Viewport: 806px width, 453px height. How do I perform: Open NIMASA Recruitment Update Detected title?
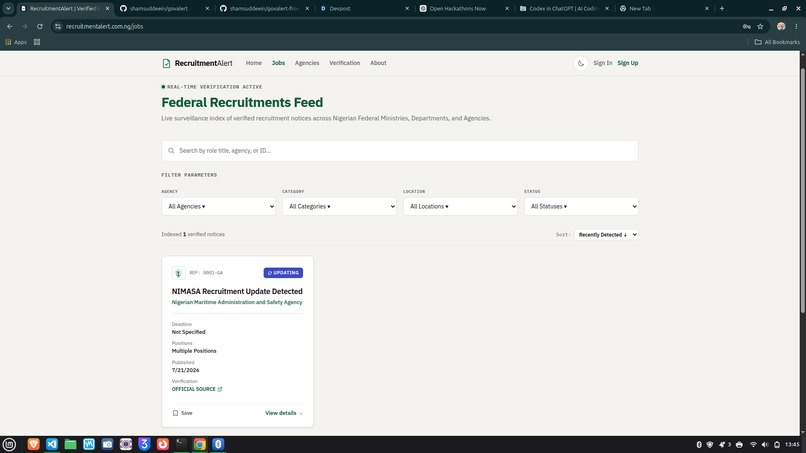(x=237, y=291)
